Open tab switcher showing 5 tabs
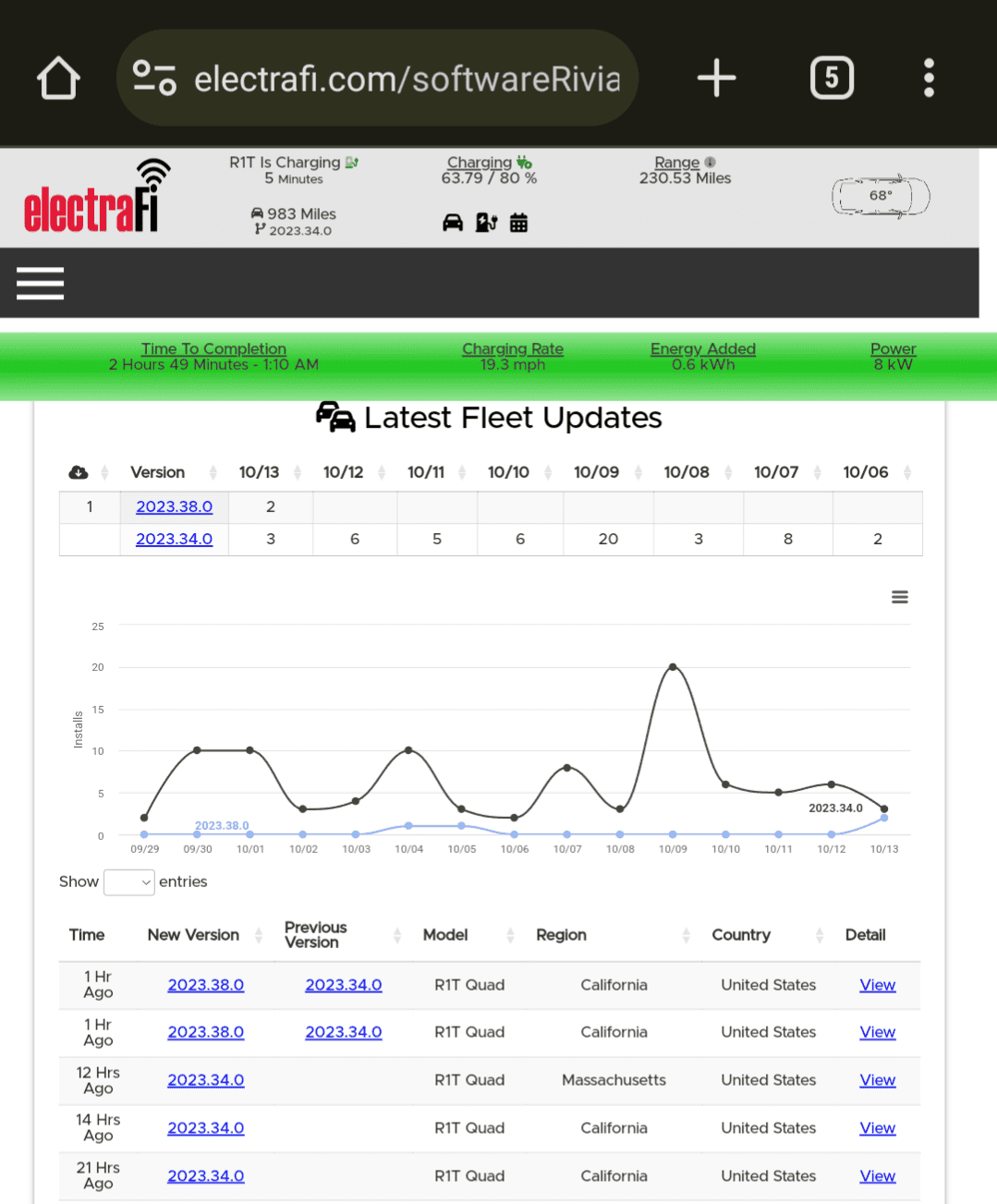The height and width of the screenshot is (1204, 997). pyautogui.click(x=832, y=78)
